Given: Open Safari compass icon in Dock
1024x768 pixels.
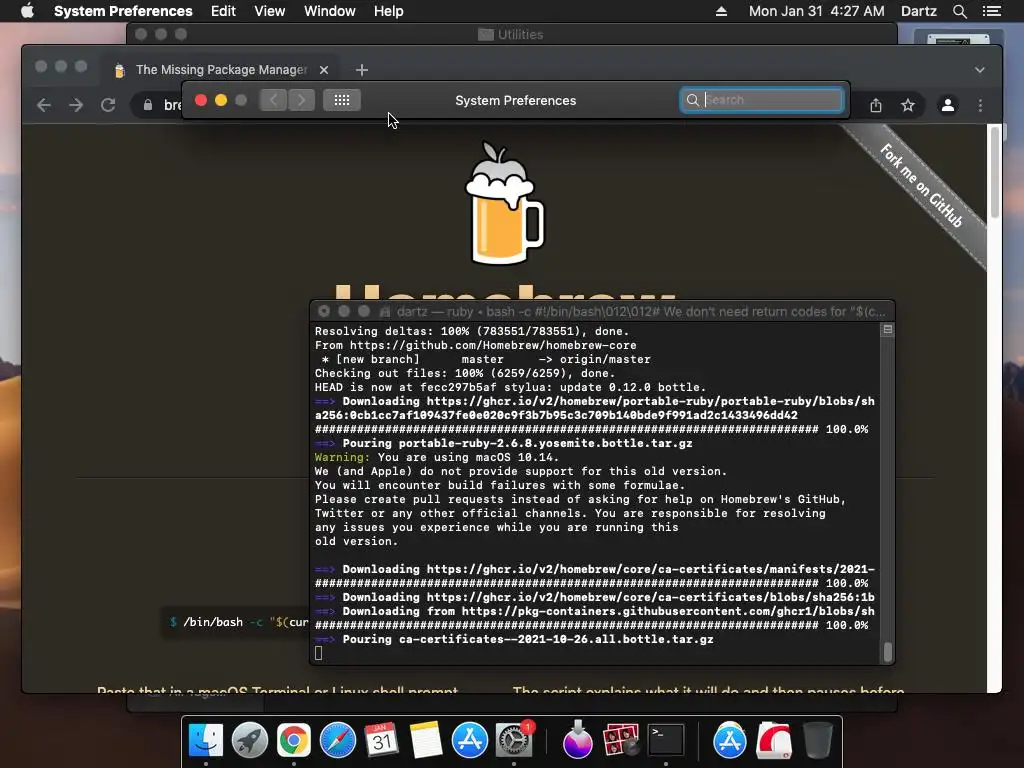Looking at the screenshot, I should click(x=338, y=740).
